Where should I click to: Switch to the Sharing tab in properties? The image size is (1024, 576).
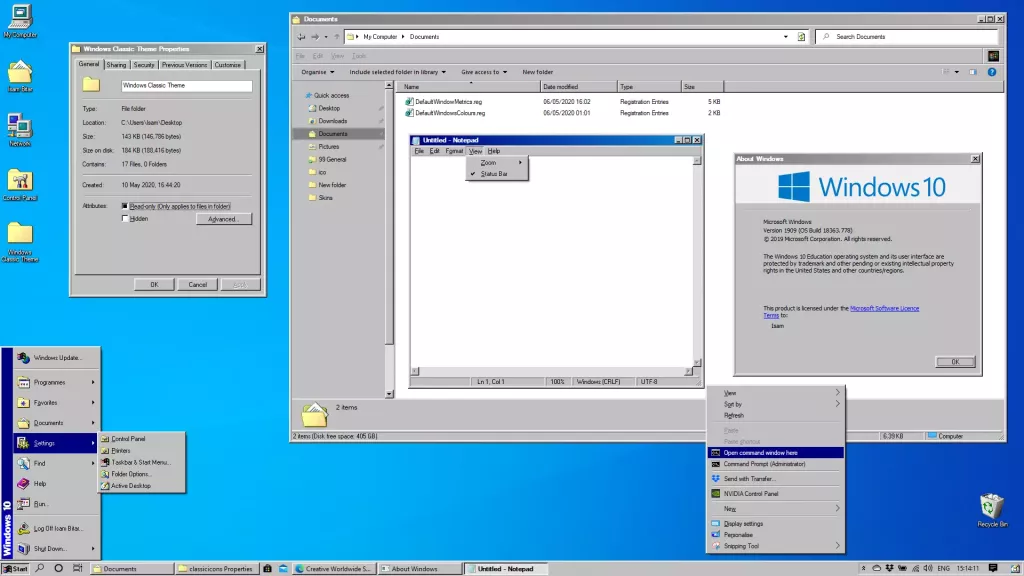click(x=117, y=64)
